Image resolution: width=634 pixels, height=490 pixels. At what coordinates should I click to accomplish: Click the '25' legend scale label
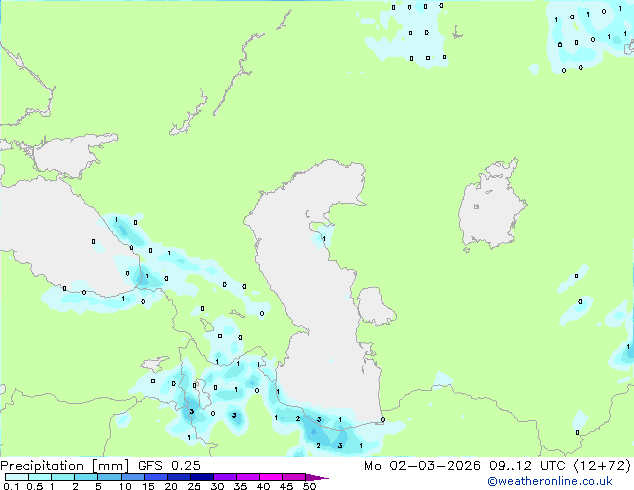tap(194, 486)
